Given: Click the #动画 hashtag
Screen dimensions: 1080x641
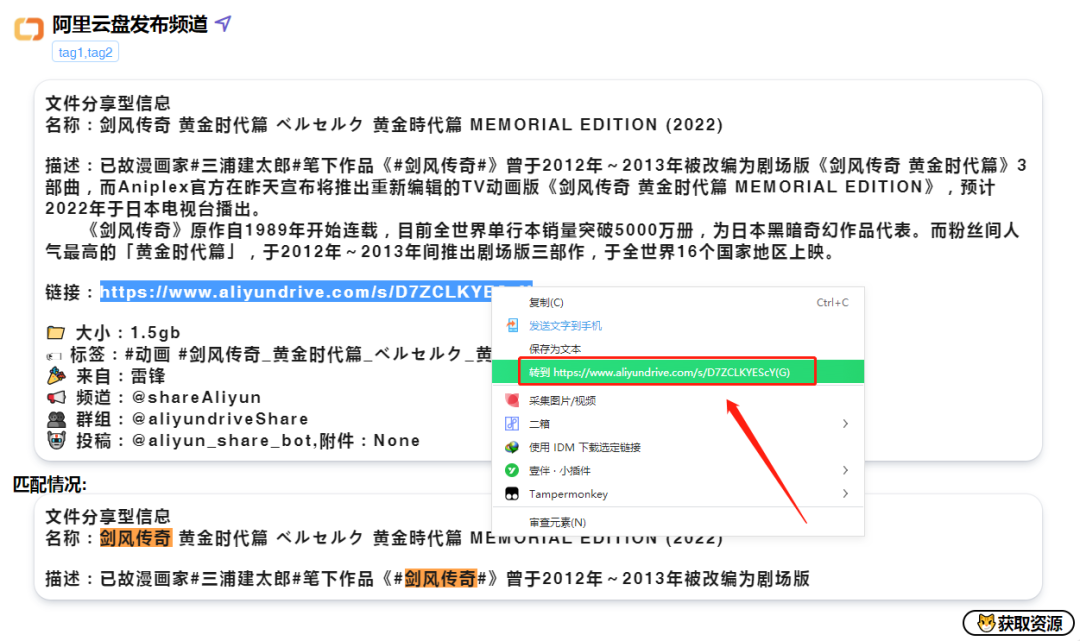Looking at the screenshot, I should [x=147, y=355].
